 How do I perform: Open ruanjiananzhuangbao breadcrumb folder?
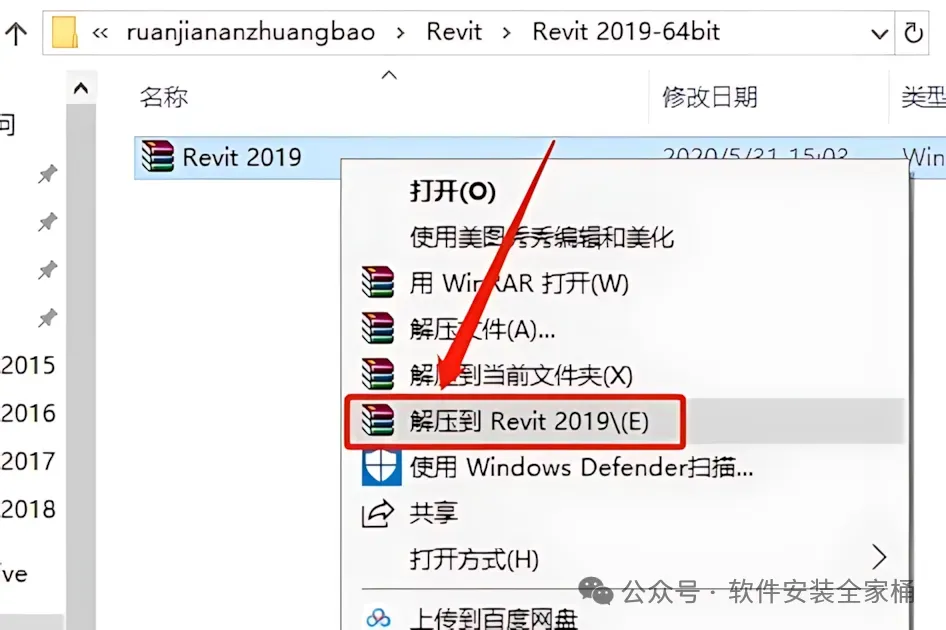pyautogui.click(x=250, y=32)
